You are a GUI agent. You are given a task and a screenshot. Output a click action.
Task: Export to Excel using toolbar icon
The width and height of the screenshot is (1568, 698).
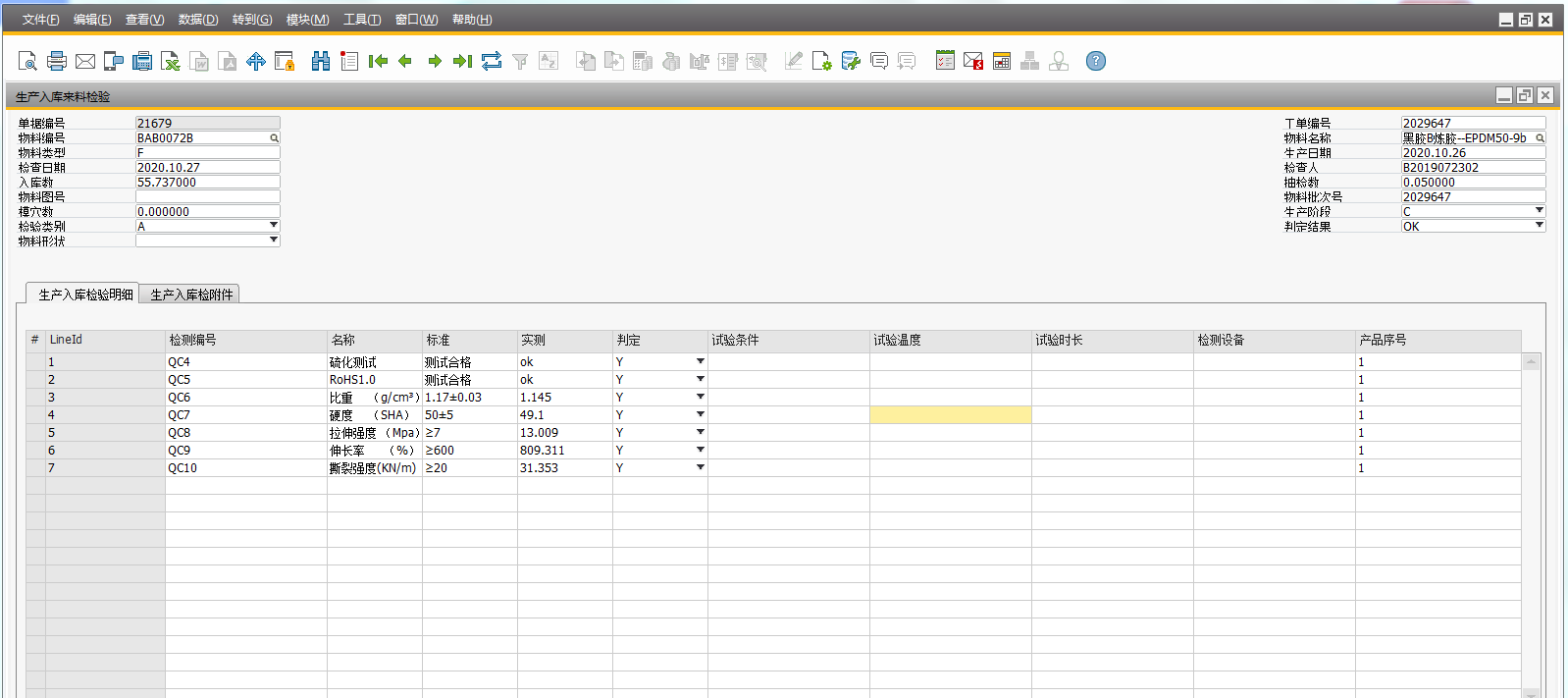(x=171, y=61)
